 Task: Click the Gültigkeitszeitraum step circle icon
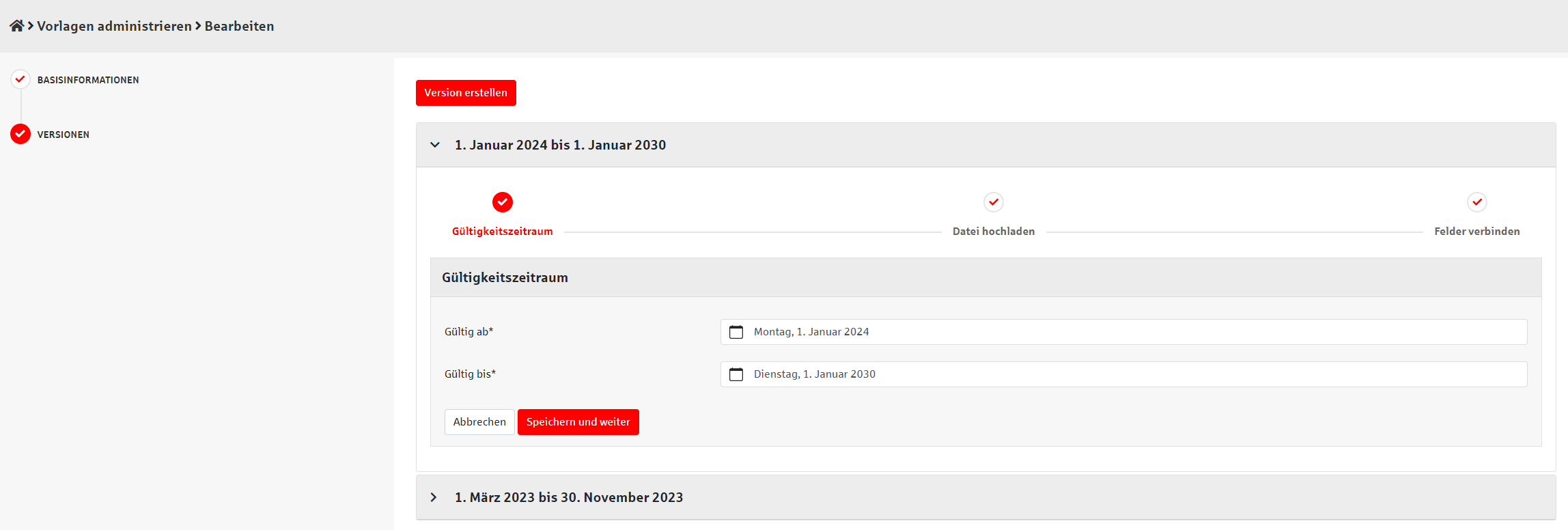[502, 202]
